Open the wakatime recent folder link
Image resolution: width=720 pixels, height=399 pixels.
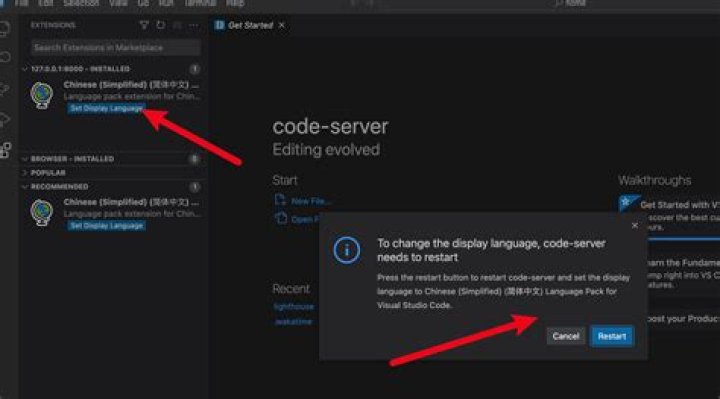(293, 322)
